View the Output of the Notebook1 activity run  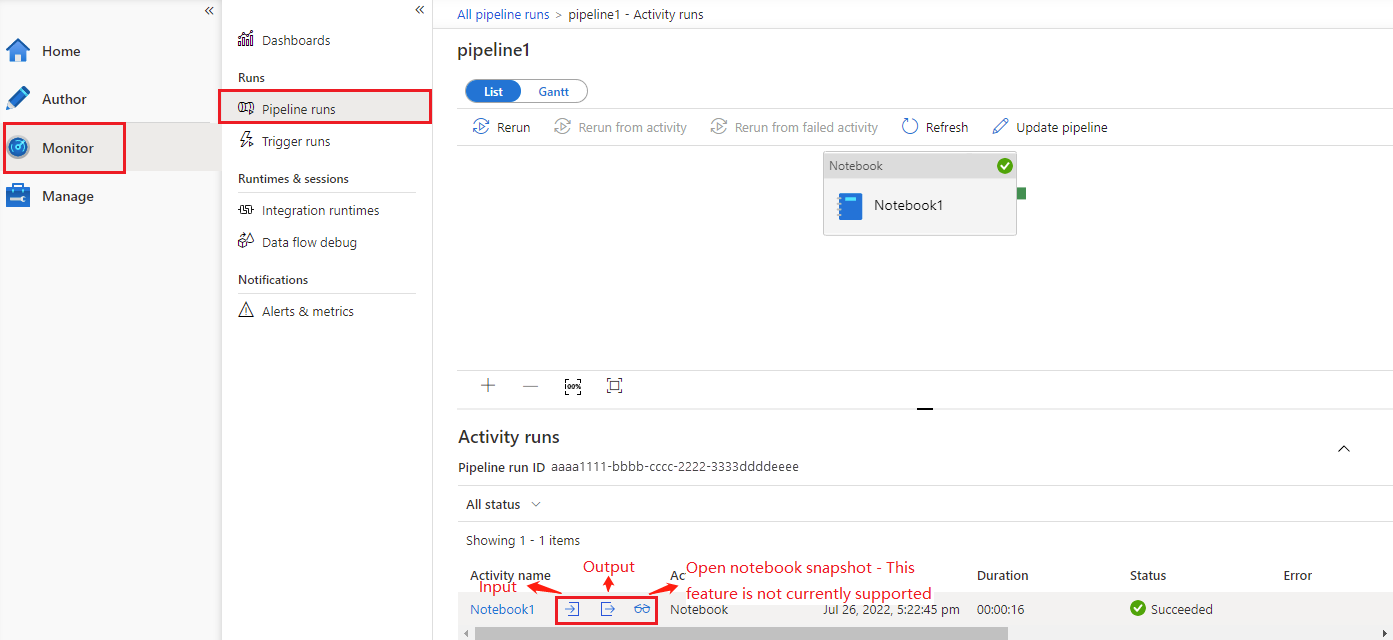(x=606, y=608)
